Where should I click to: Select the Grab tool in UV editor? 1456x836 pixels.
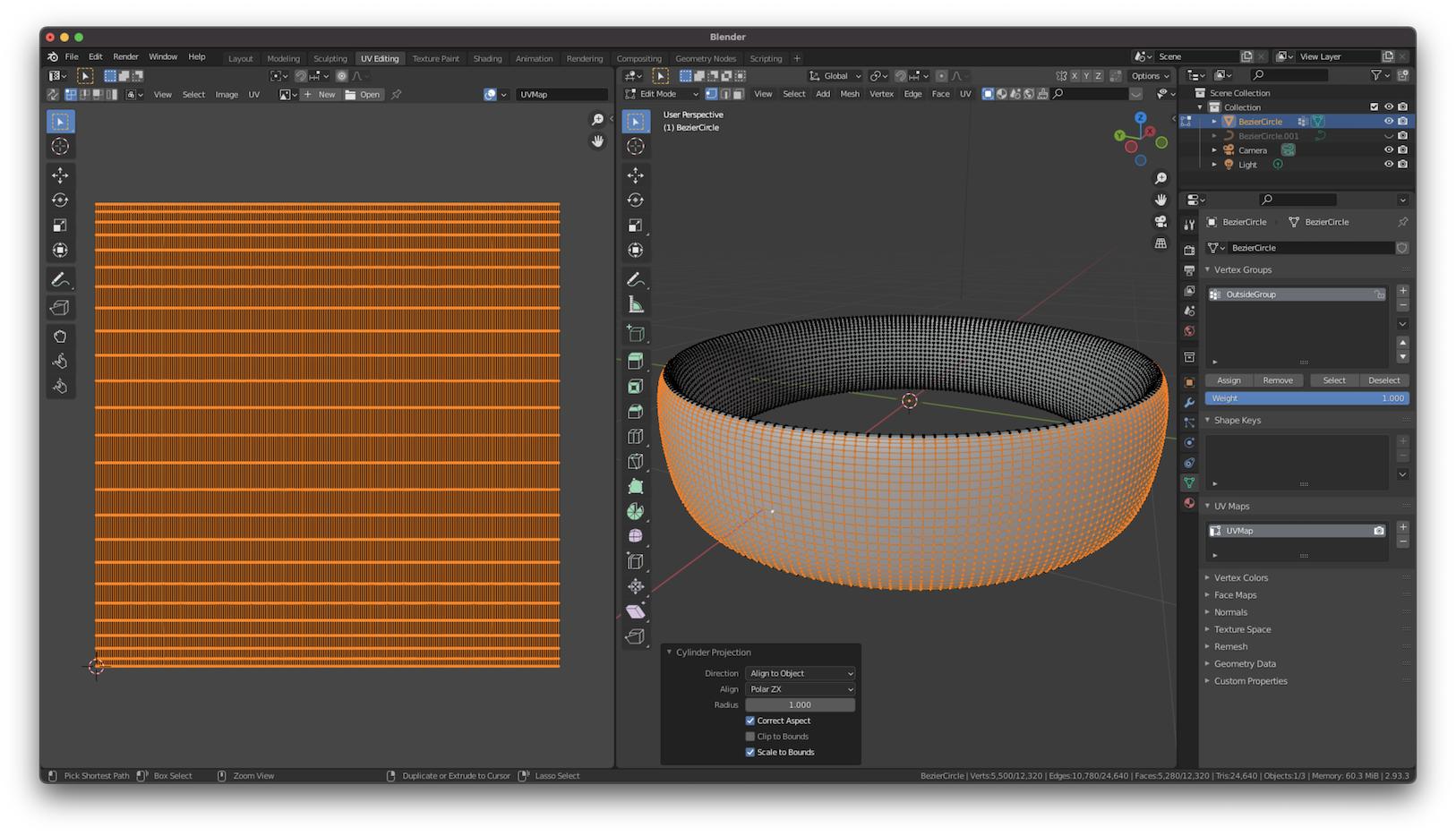coord(60,337)
